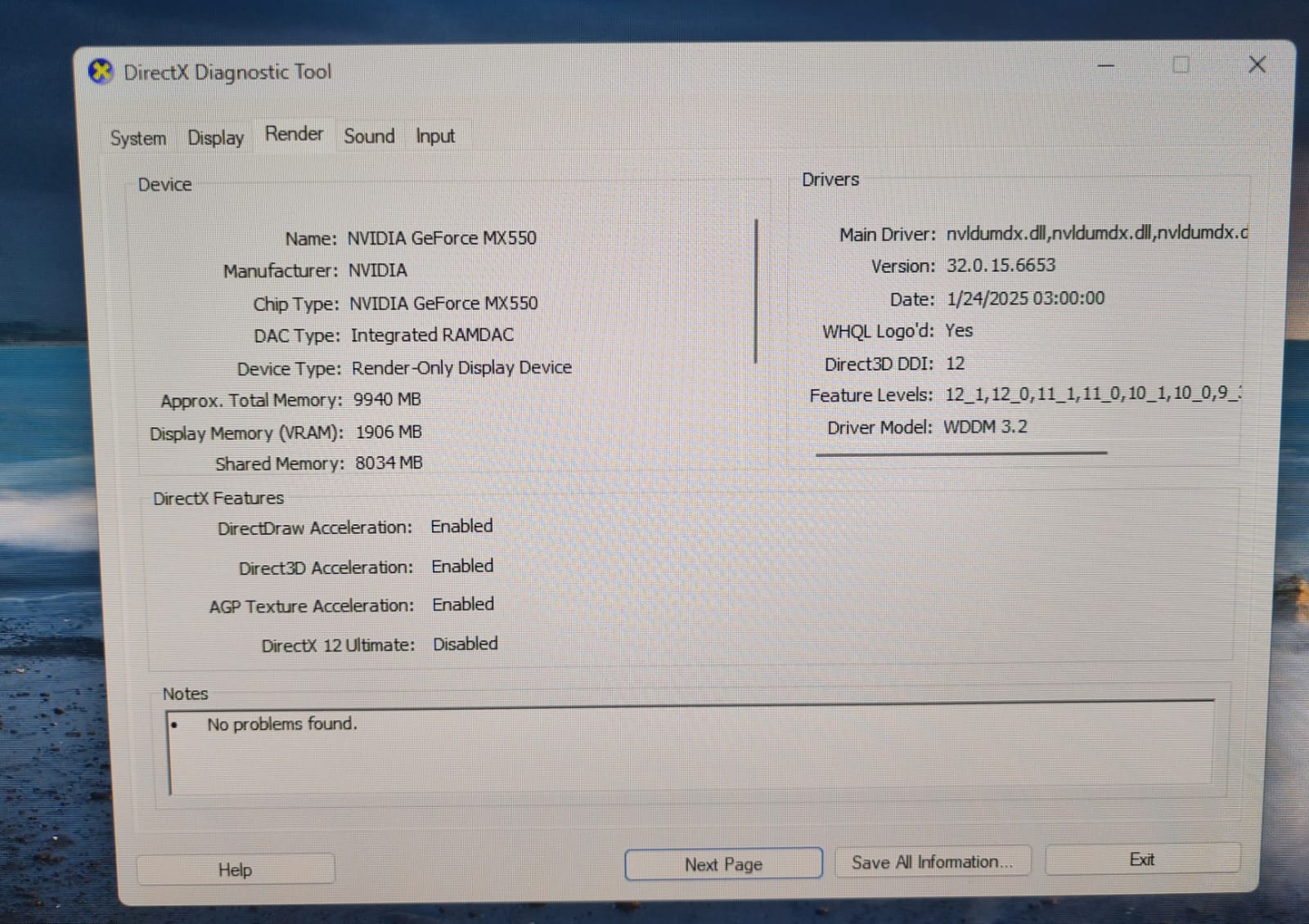
Task: Click the Help button
Action: [x=236, y=869]
